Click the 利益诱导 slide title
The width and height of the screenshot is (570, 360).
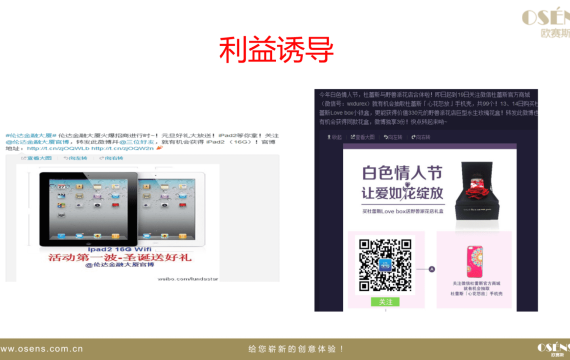coord(276,50)
